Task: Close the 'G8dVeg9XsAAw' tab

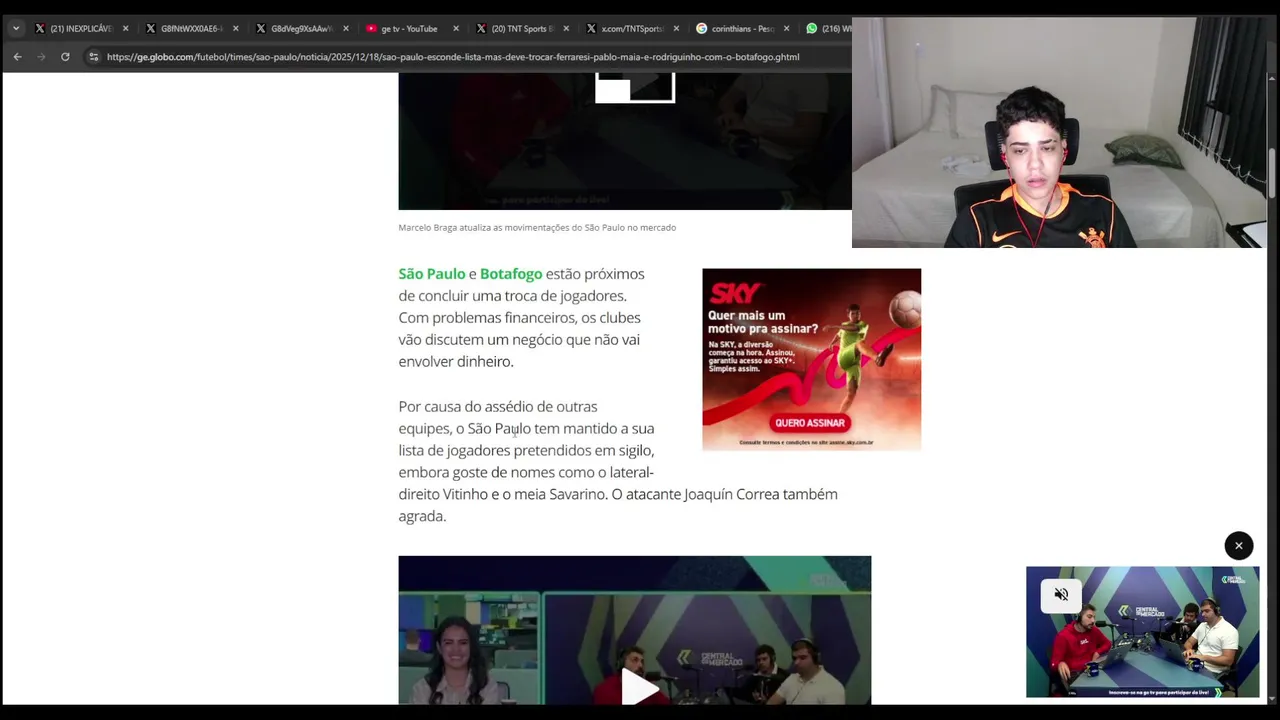Action: point(346,28)
